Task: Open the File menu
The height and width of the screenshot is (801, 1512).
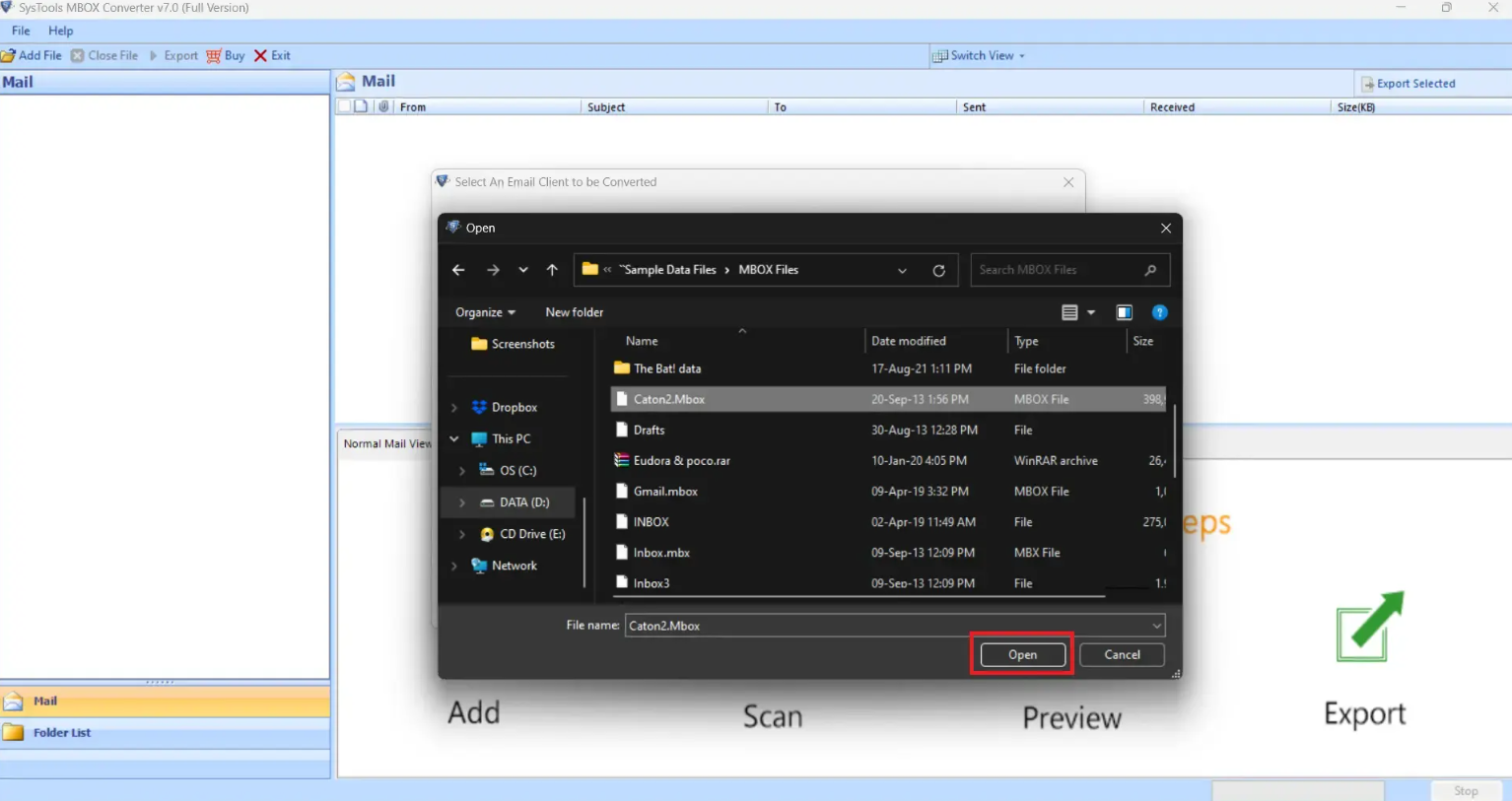Action: (21, 31)
